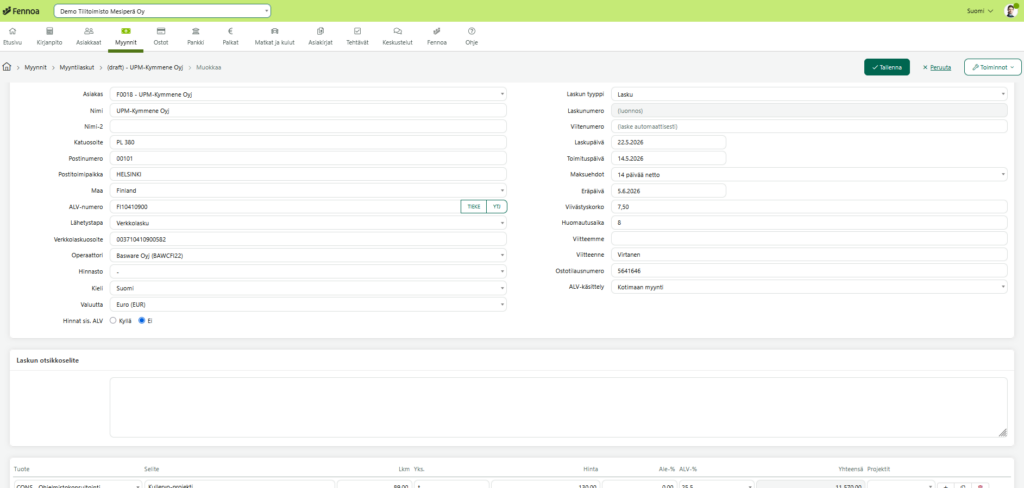Open the company selector dropdown
Viewport: 1024px width, 488px height.
[162, 11]
